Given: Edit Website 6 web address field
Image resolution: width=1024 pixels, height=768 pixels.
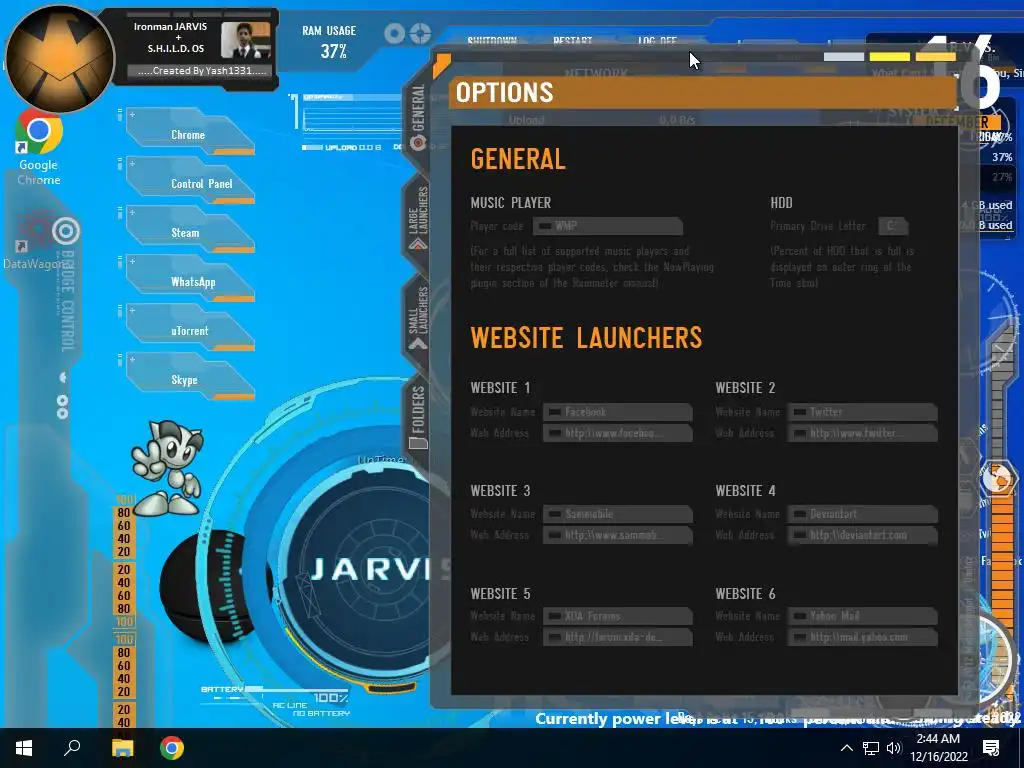Looking at the screenshot, I should (x=863, y=637).
